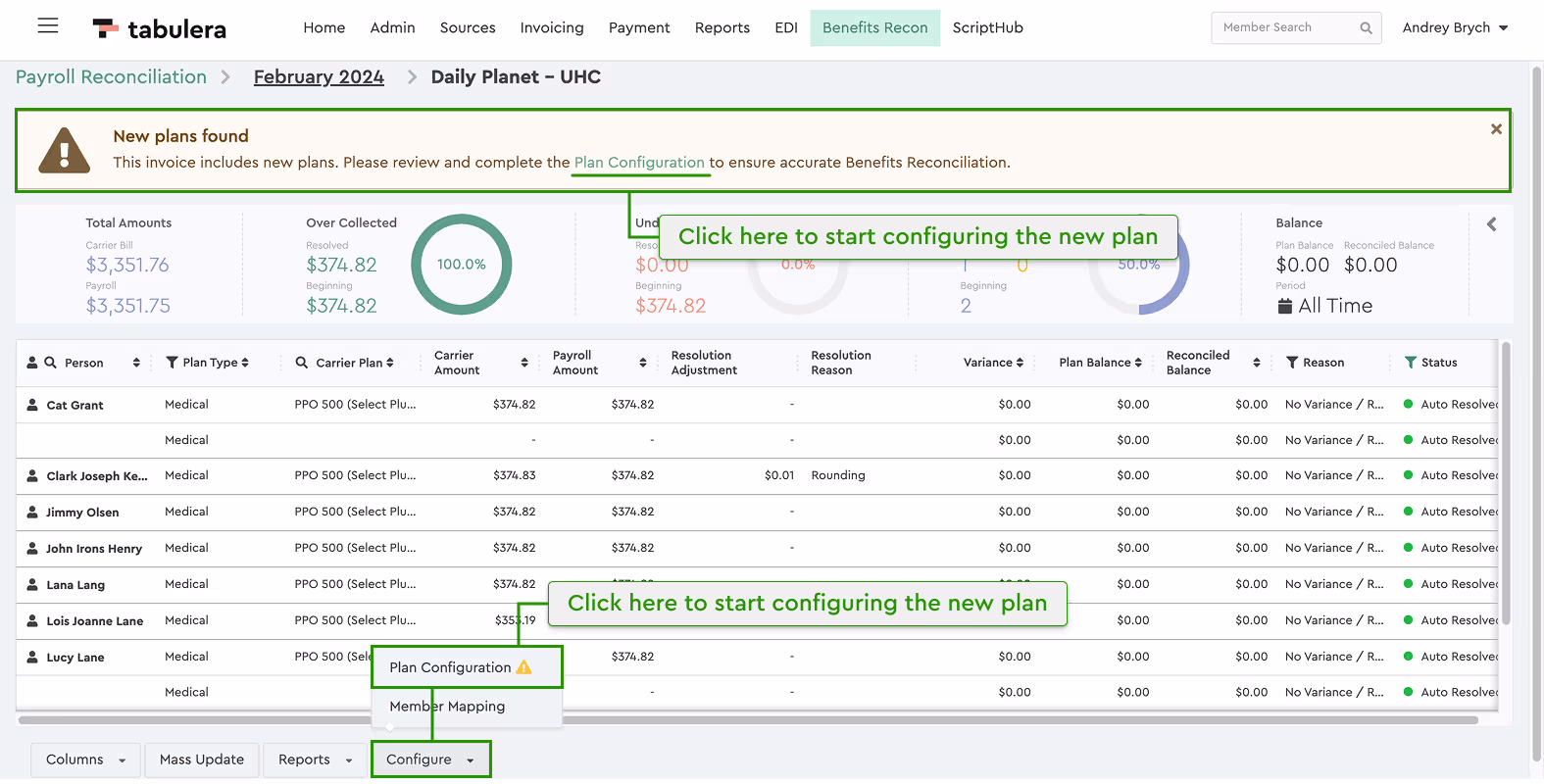Image resolution: width=1544 pixels, height=784 pixels.
Task: Click the warning triangle alert icon
Action: tap(65, 151)
